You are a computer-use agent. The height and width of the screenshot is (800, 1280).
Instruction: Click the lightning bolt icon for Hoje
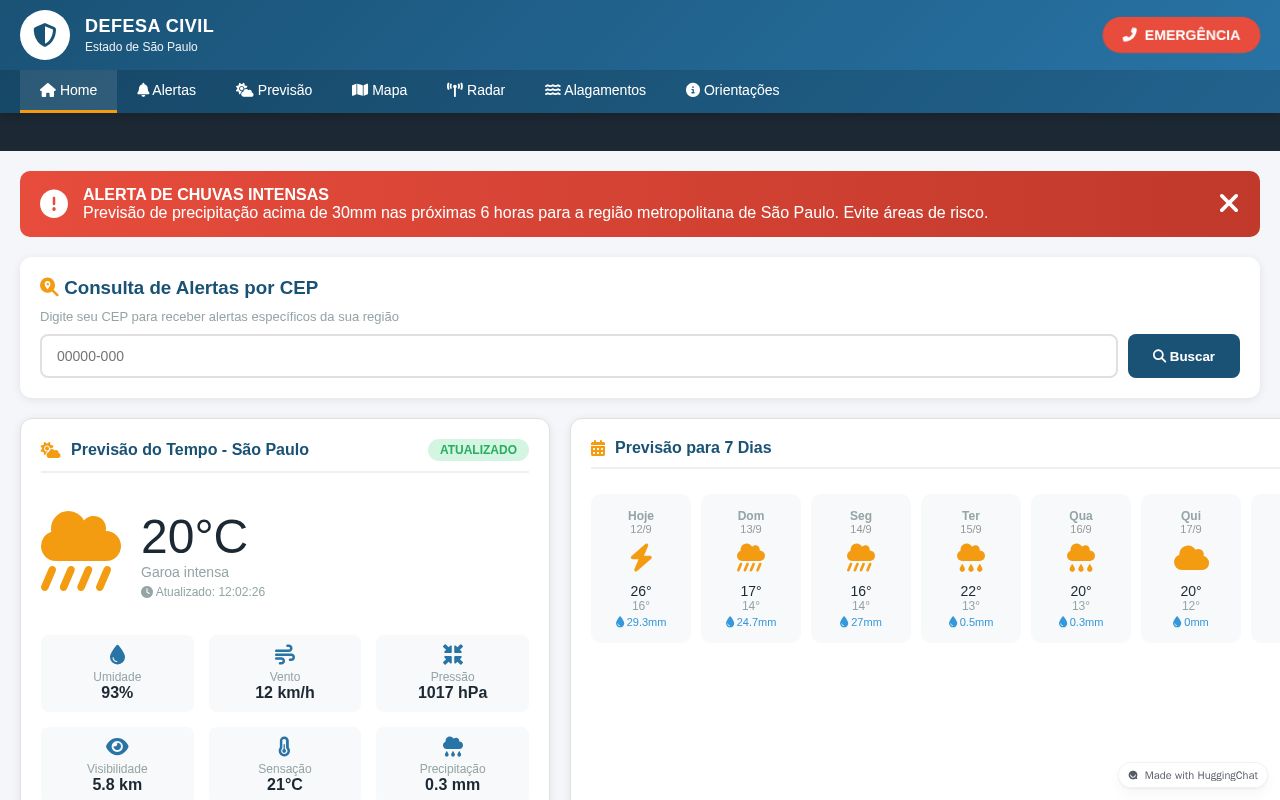[641, 557]
